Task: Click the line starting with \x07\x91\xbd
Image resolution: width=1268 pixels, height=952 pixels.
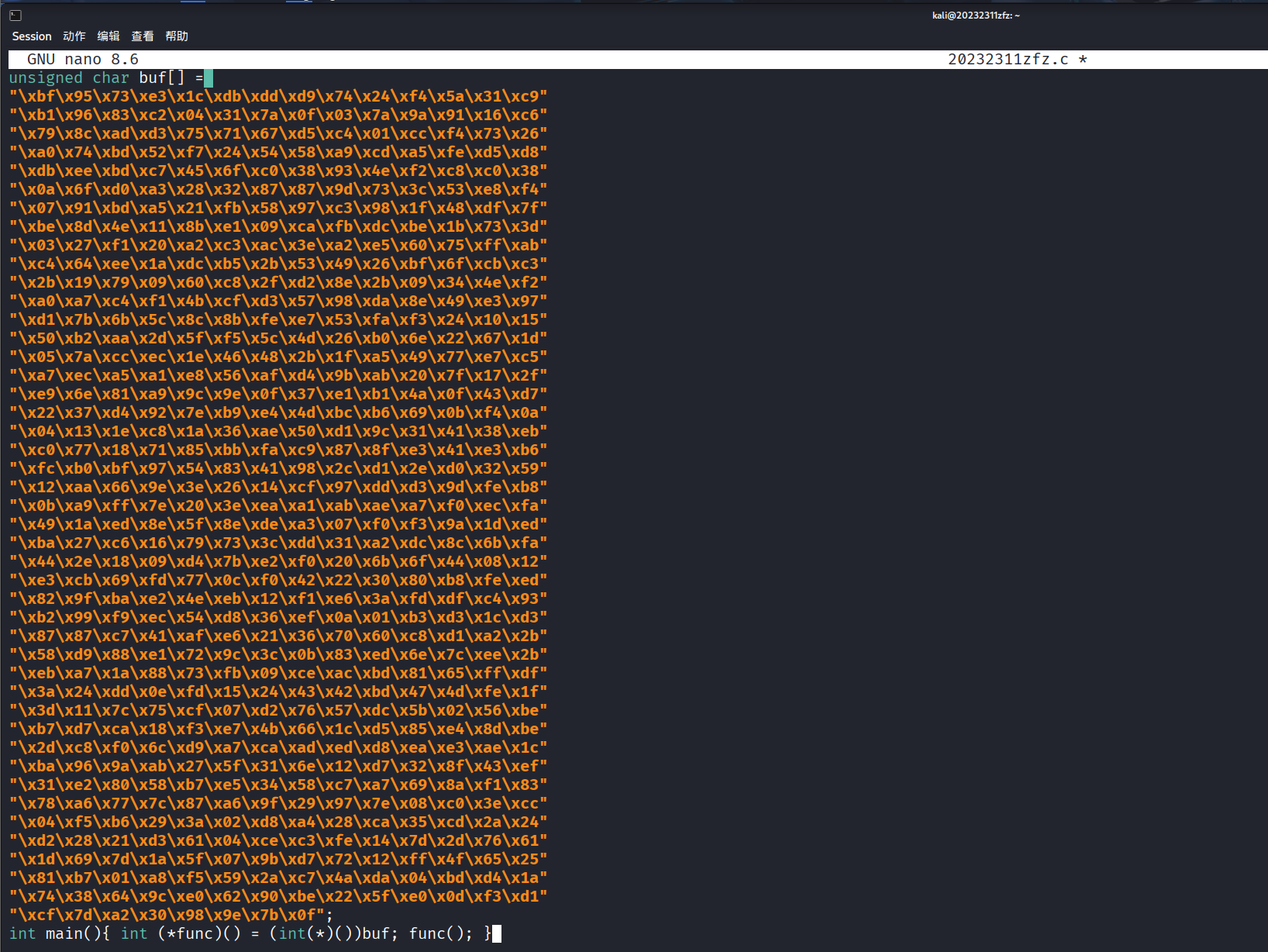Action: pos(278,209)
